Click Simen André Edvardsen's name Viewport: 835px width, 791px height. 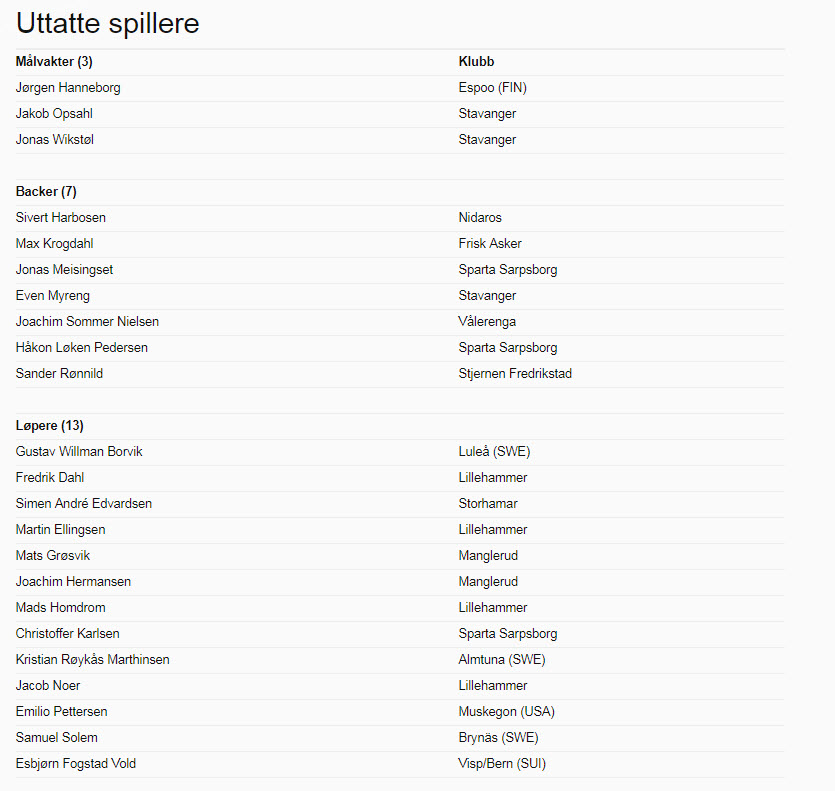(x=84, y=504)
